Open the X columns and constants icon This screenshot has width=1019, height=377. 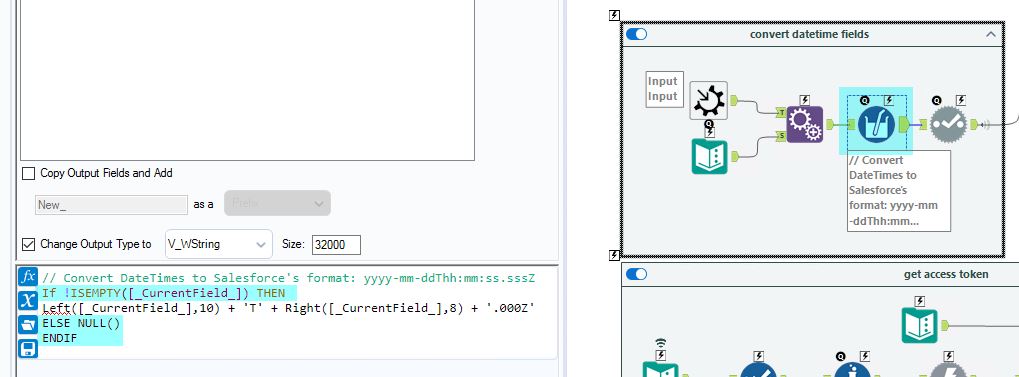point(27,300)
